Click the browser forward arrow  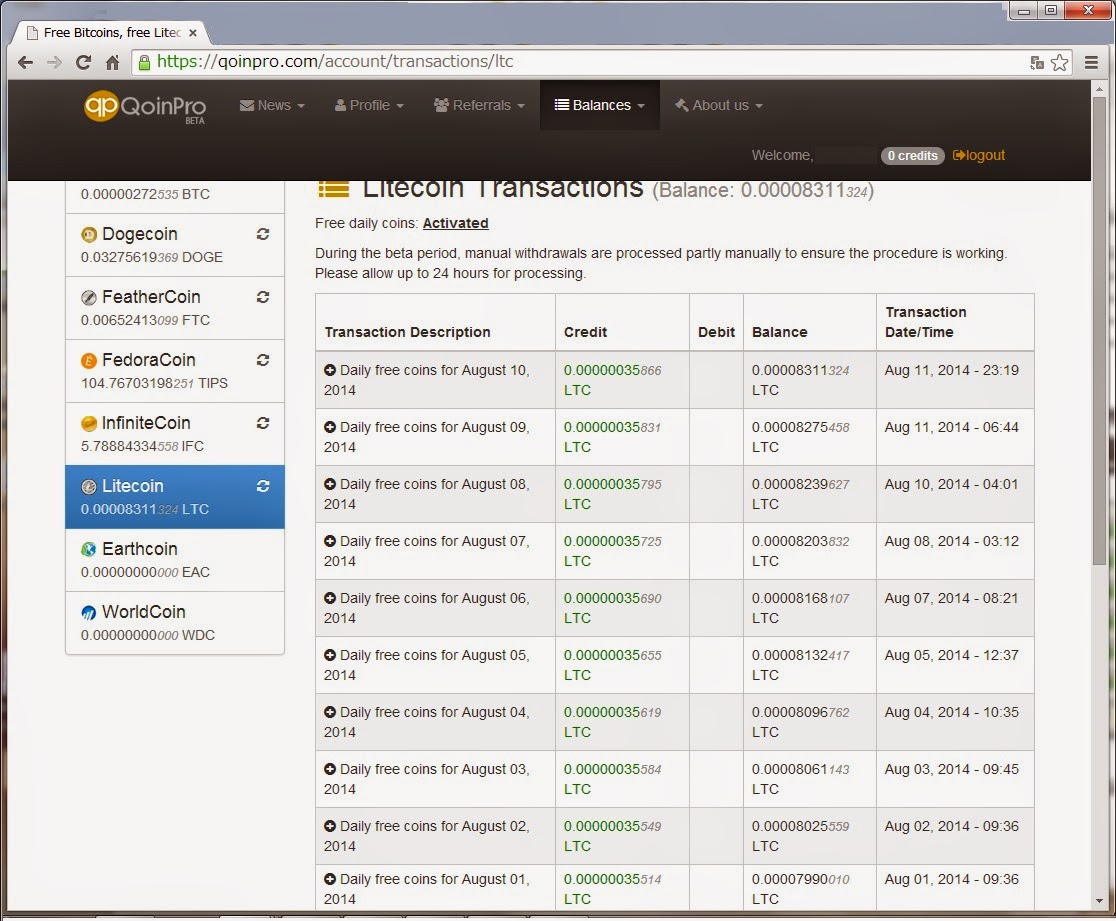(x=54, y=63)
